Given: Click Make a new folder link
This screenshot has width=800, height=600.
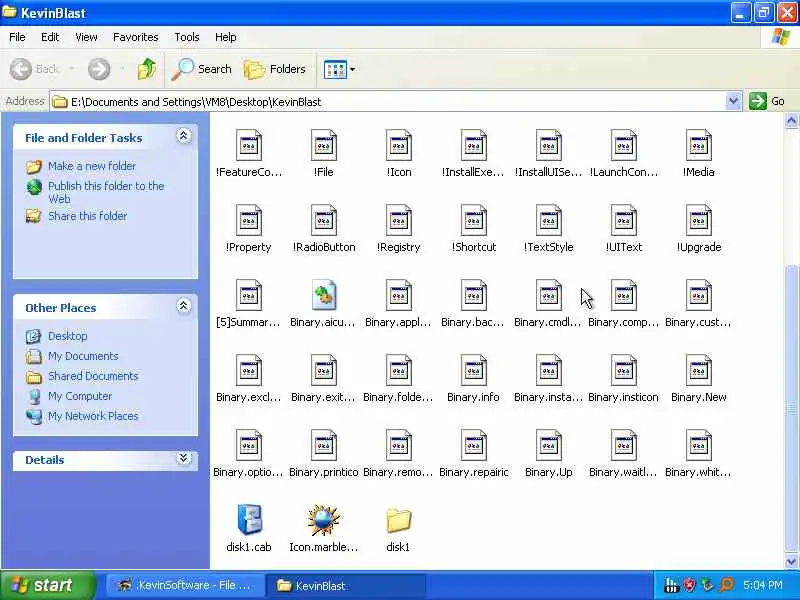Looking at the screenshot, I should [x=92, y=166].
